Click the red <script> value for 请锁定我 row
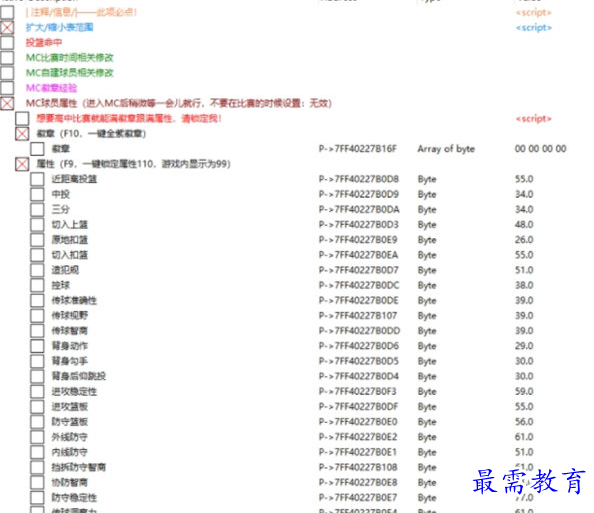The height and width of the screenshot is (513, 594). pos(533,119)
